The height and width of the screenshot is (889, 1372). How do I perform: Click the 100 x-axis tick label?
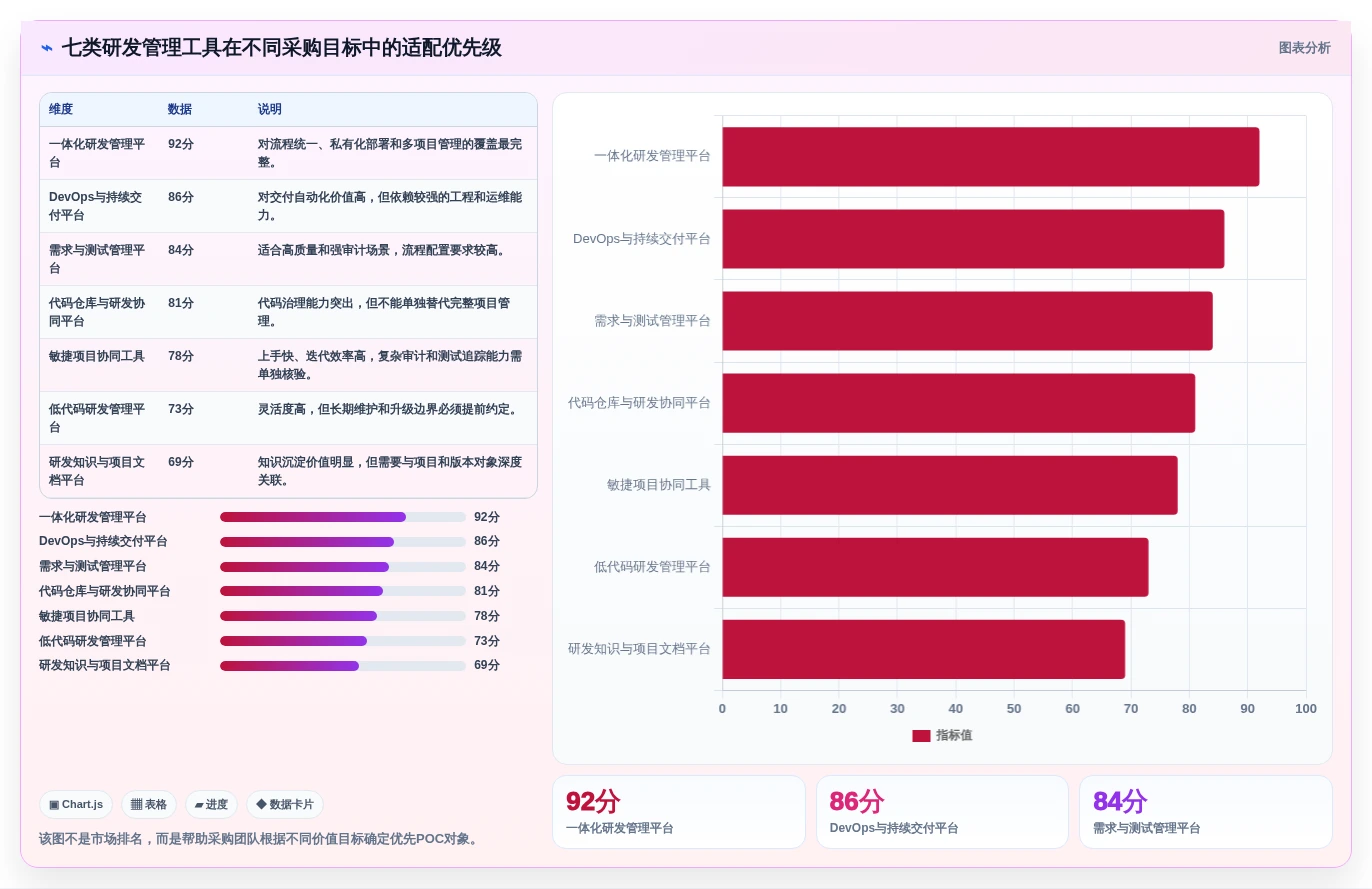(1306, 709)
